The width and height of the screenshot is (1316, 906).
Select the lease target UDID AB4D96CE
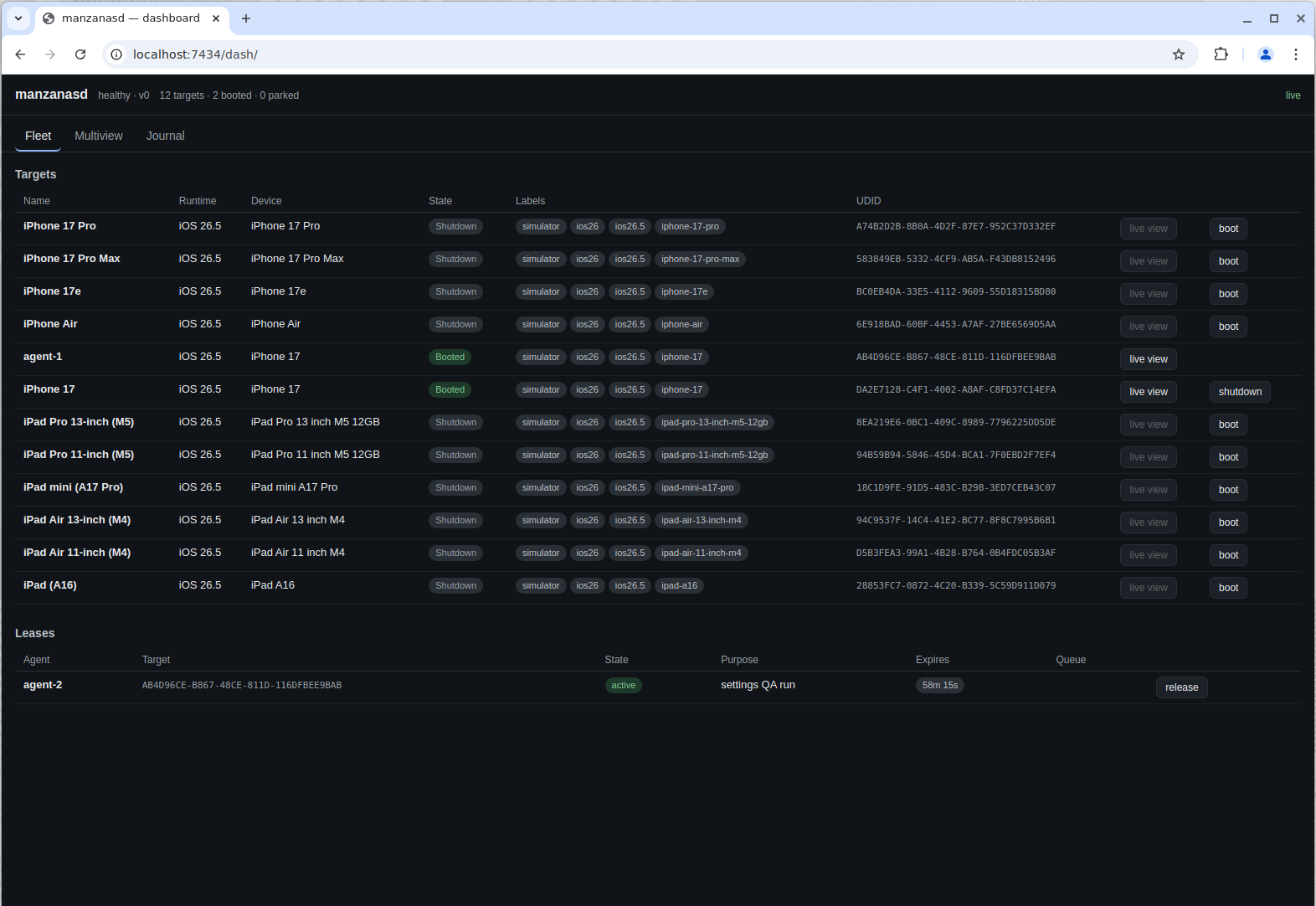click(x=241, y=685)
